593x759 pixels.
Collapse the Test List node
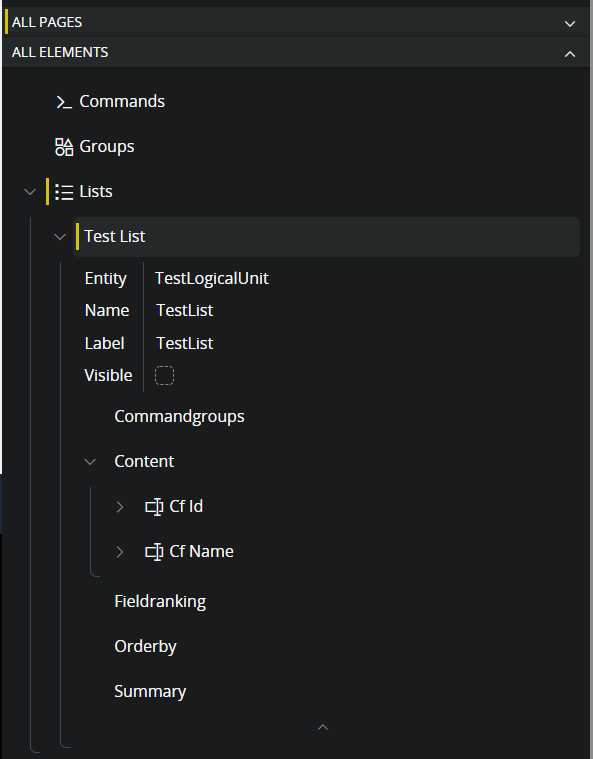60,237
